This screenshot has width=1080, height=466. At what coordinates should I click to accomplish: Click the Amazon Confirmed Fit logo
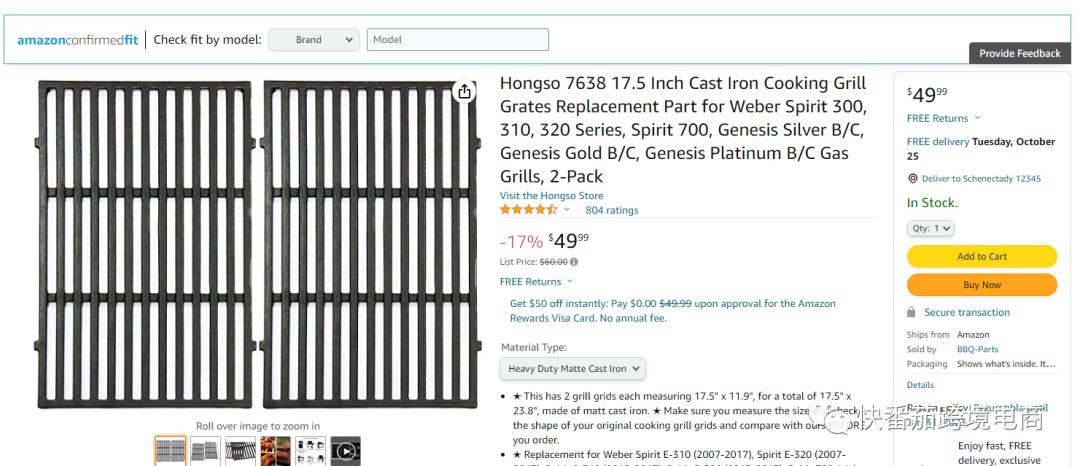(77, 40)
